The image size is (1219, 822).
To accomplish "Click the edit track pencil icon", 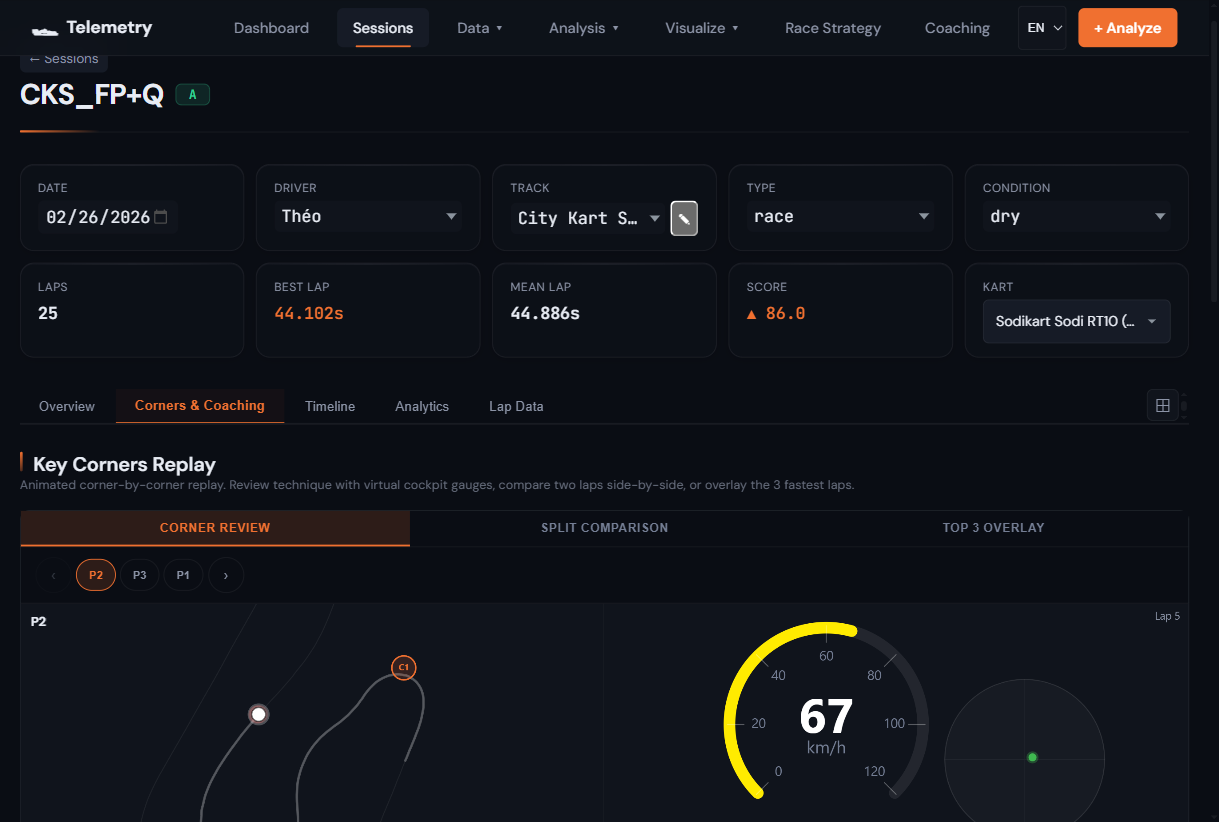I will point(684,218).
